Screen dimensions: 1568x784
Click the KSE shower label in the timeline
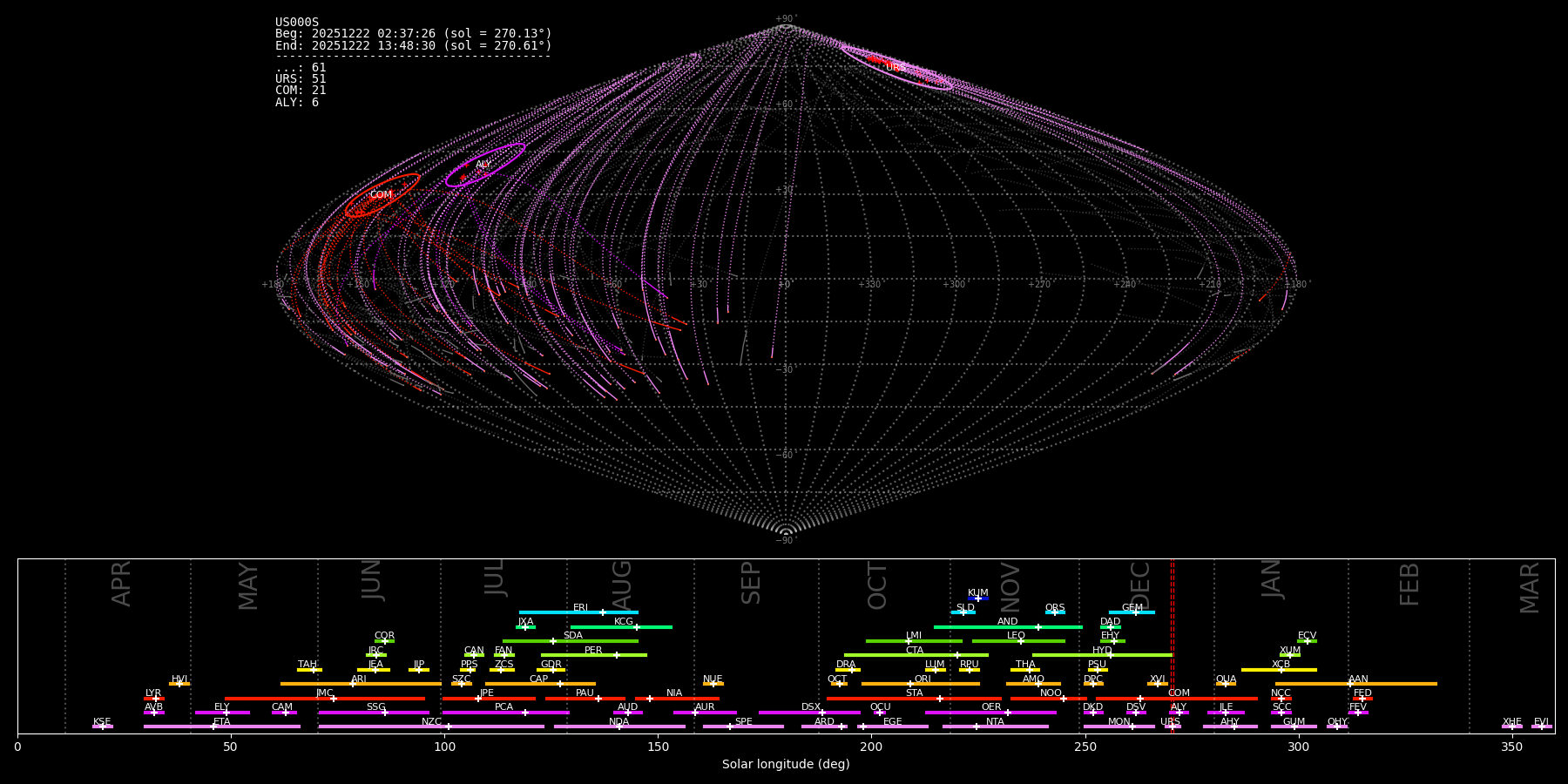102,722
